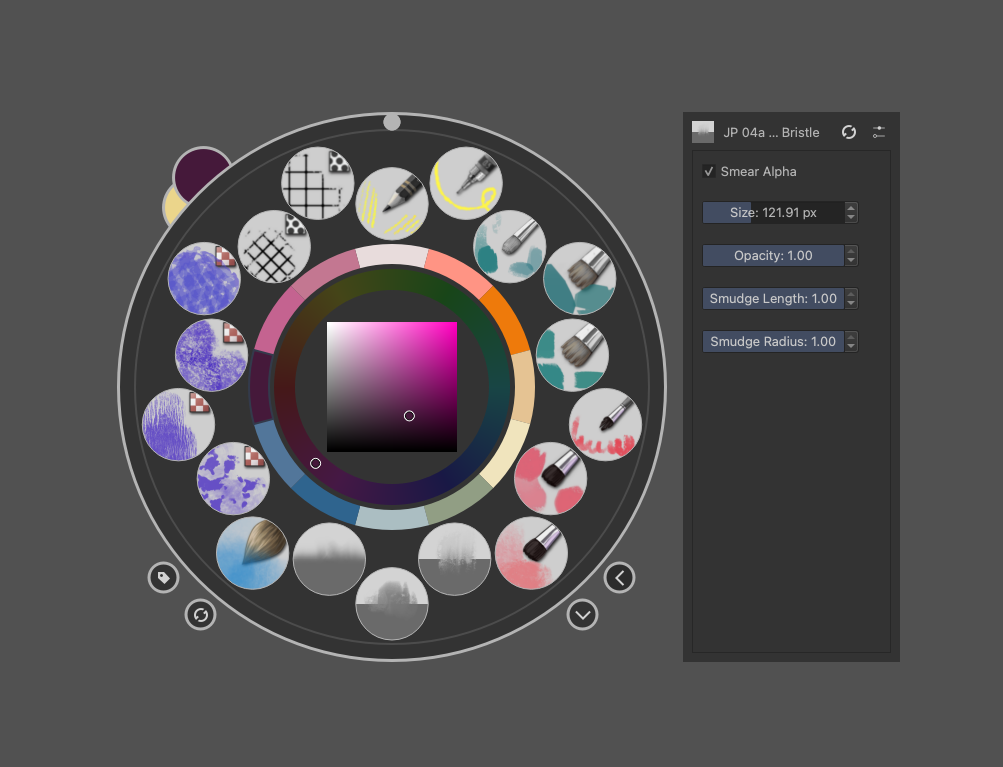Select the blue watercolor brush preset
1003x767 pixels.
point(252,553)
